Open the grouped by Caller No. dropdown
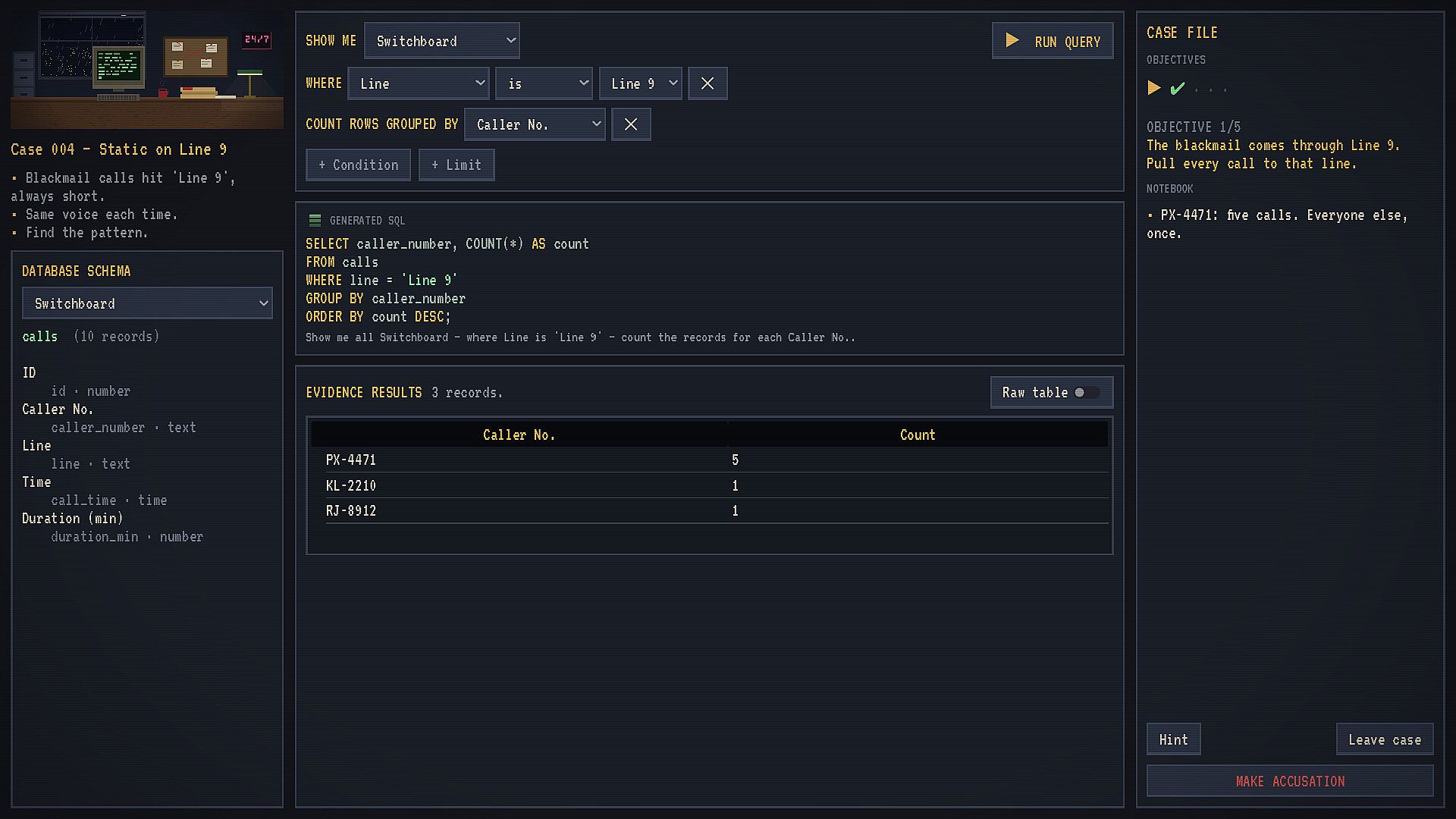1456x819 pixels. pyautogui.click(x=535, y=124)
